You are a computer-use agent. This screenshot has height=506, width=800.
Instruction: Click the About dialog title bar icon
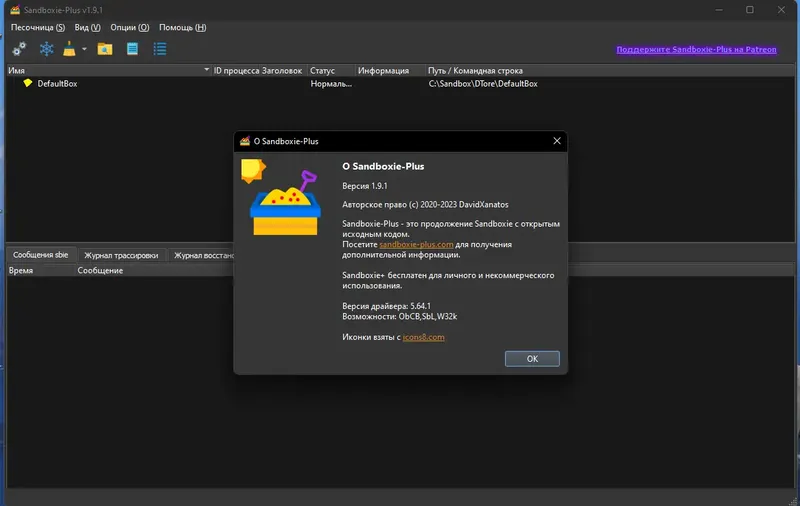pyautogui.click(x=245, y=141)
